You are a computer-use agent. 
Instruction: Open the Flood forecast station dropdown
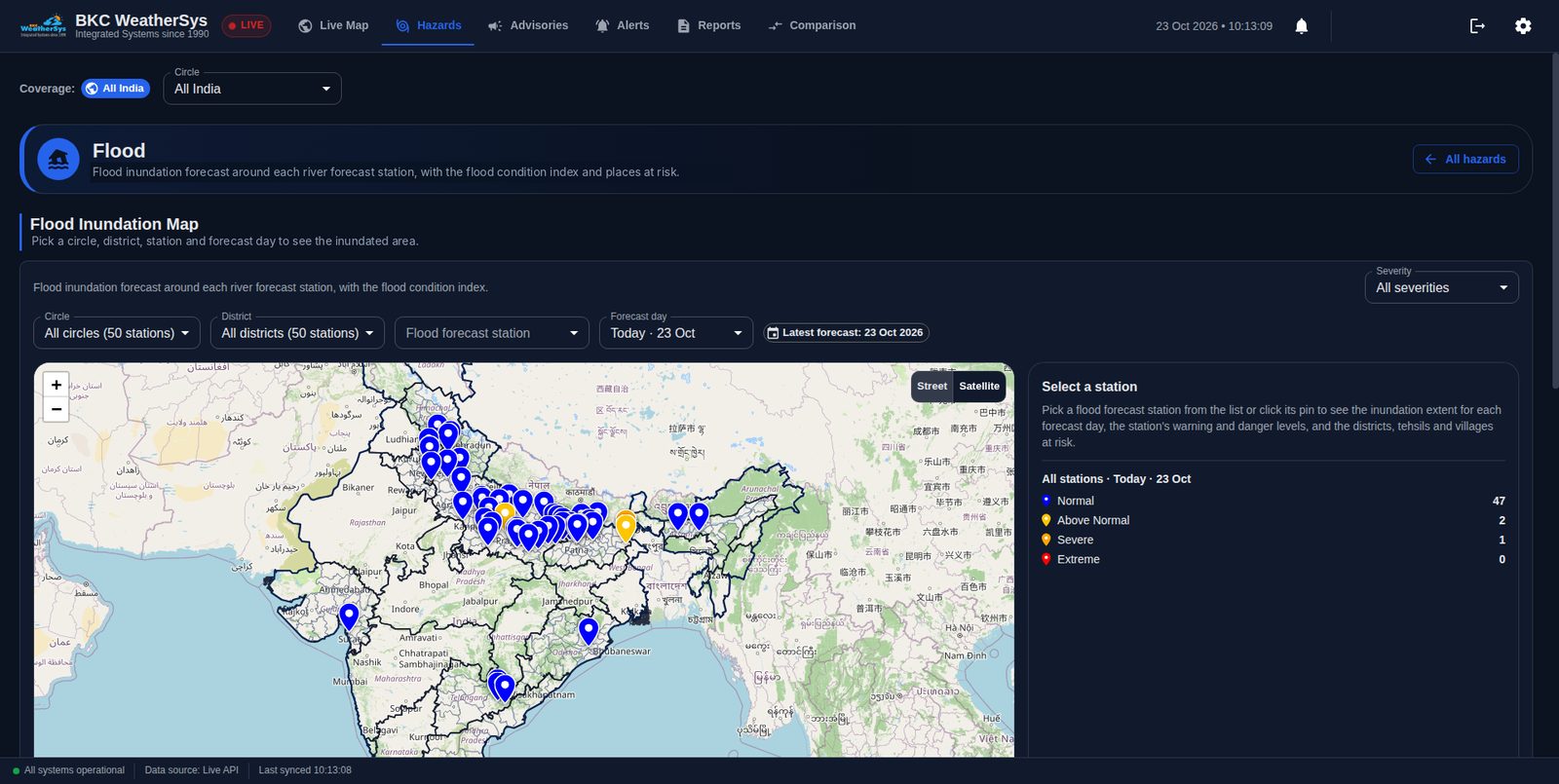pos(492,333)
